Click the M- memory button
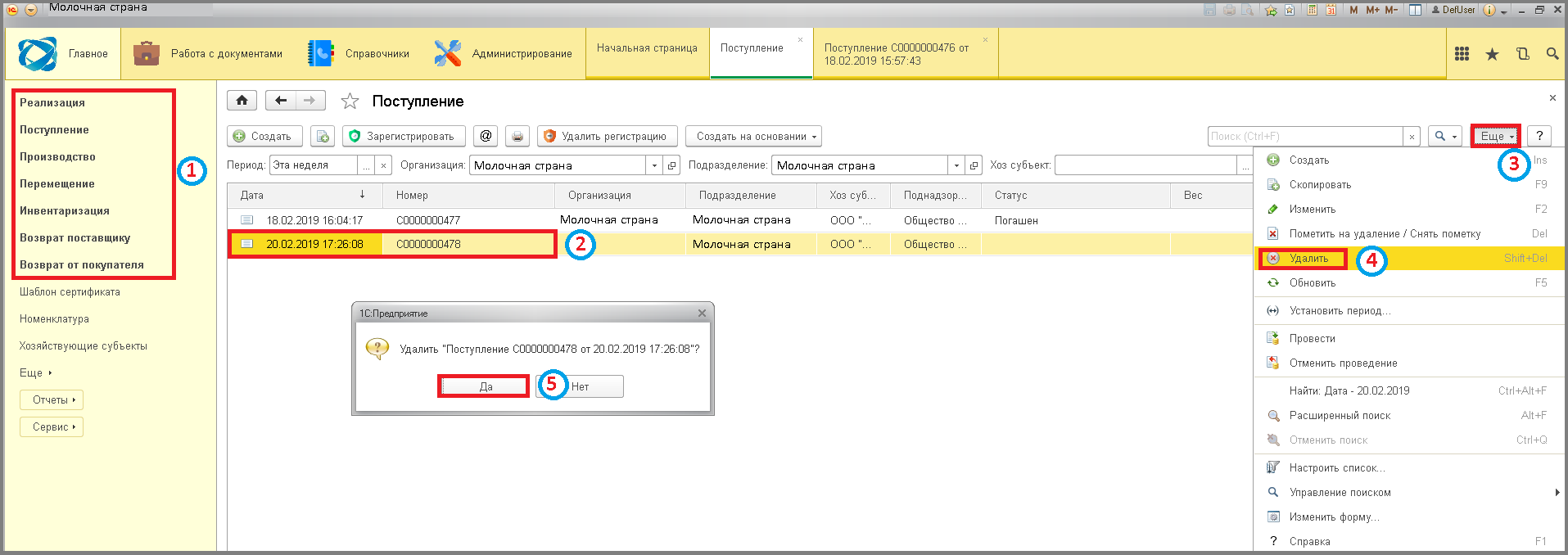This screenshot has height=555, width=1568. pyautogui.click(x=1391, y=10)
